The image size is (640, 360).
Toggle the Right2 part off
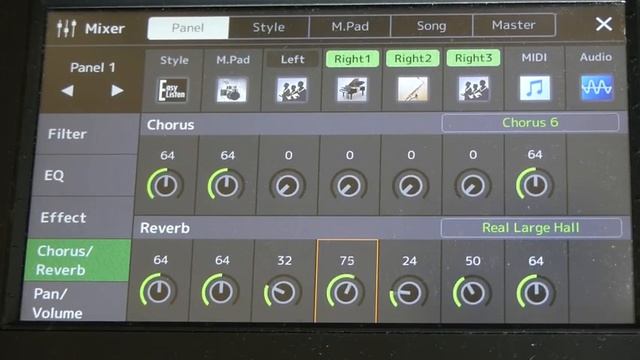coord(413,58)
